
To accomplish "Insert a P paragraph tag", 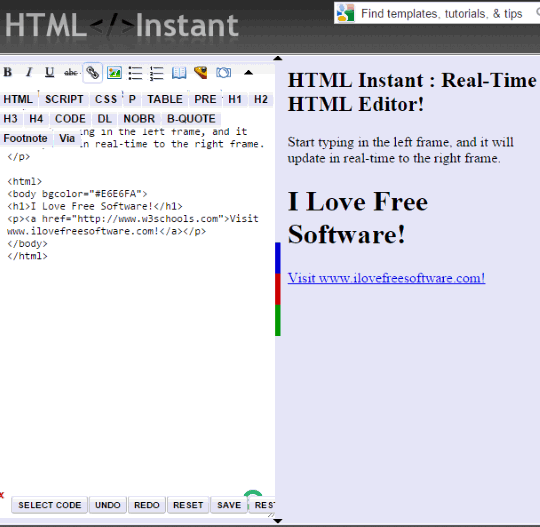I will pos(132,99).
